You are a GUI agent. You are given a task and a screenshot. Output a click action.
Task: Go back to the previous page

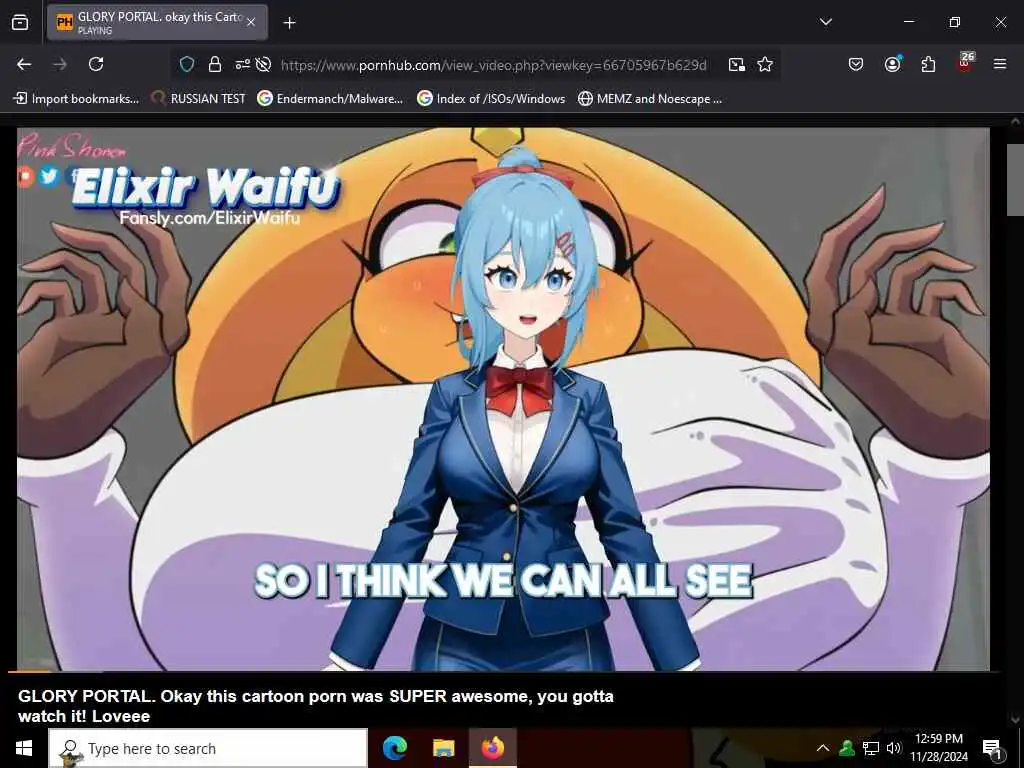[24, 64]
